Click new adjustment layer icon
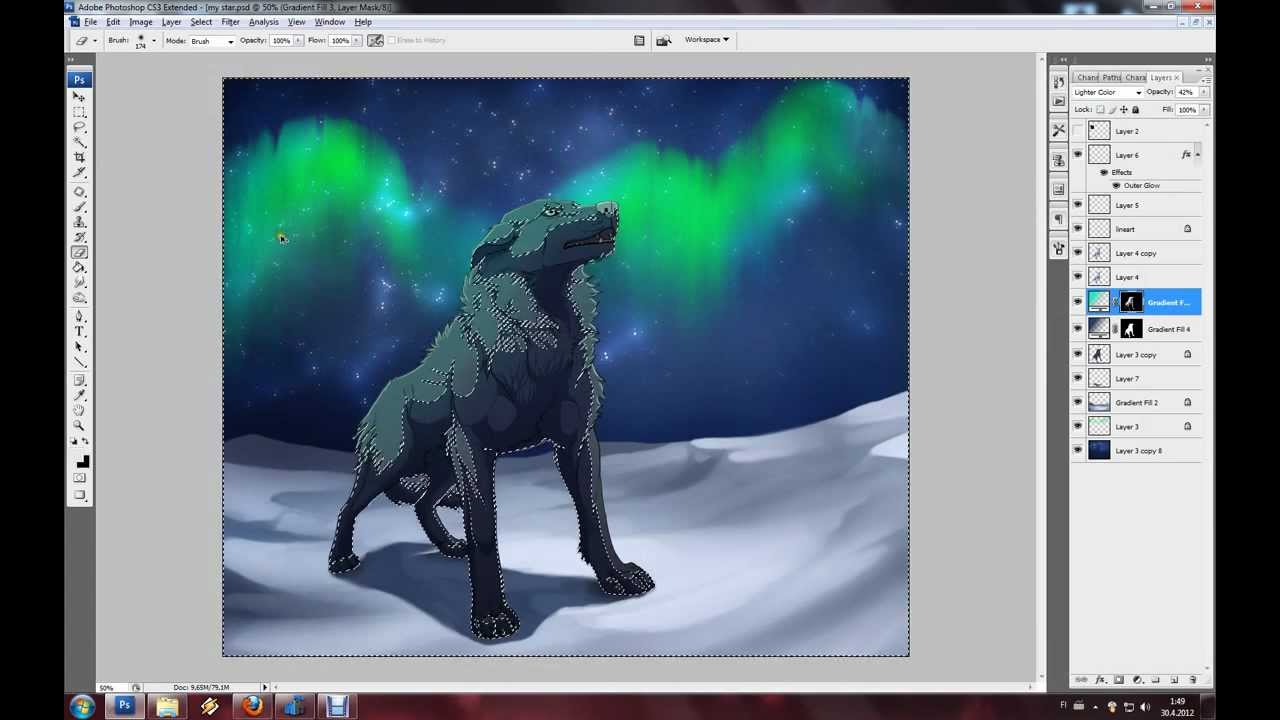The height and width of the screenshot is (720, 1280). tap(1137, 680)
